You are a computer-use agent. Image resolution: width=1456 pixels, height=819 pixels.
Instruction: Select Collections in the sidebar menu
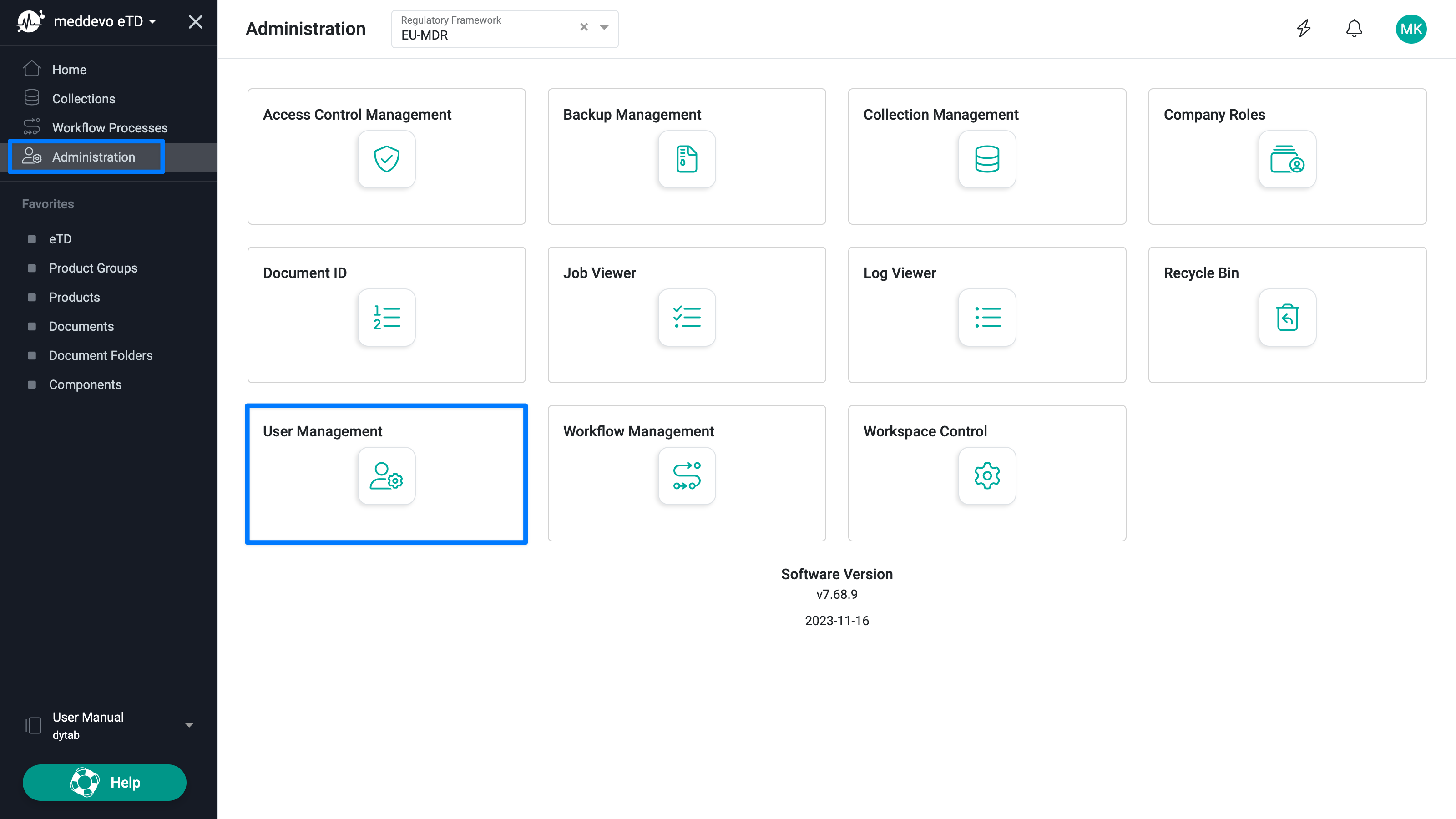(84, 99)
